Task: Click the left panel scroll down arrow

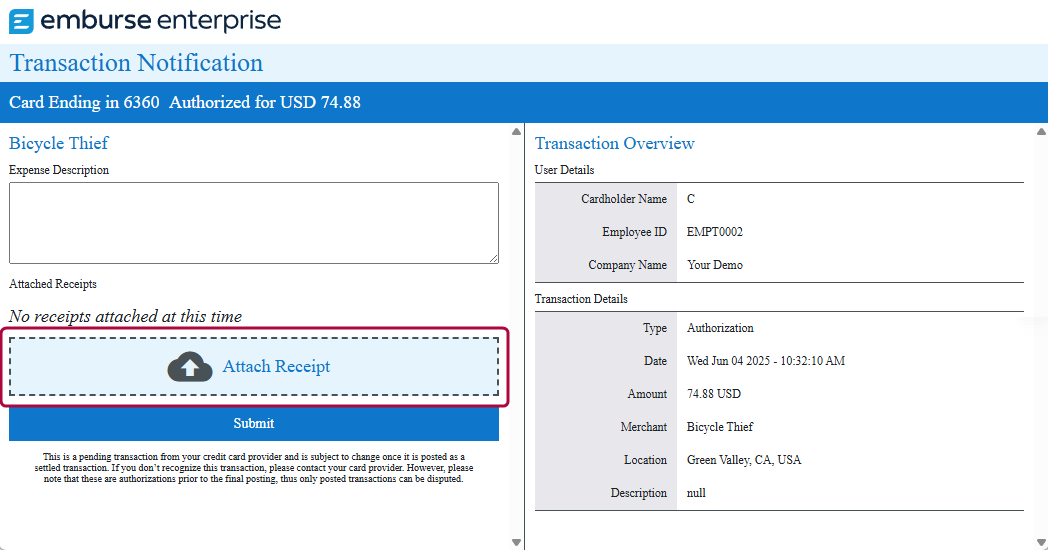Action: [516, 542]
